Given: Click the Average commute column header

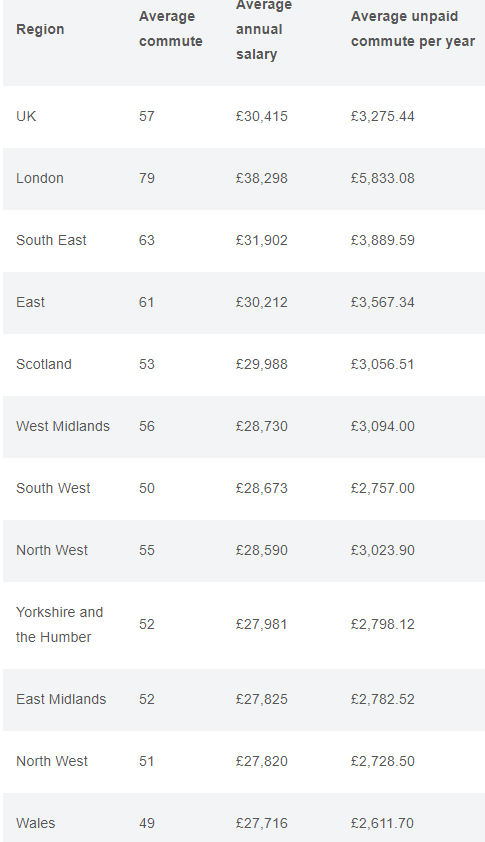Looking at the screenshot, I should (170, 29).
